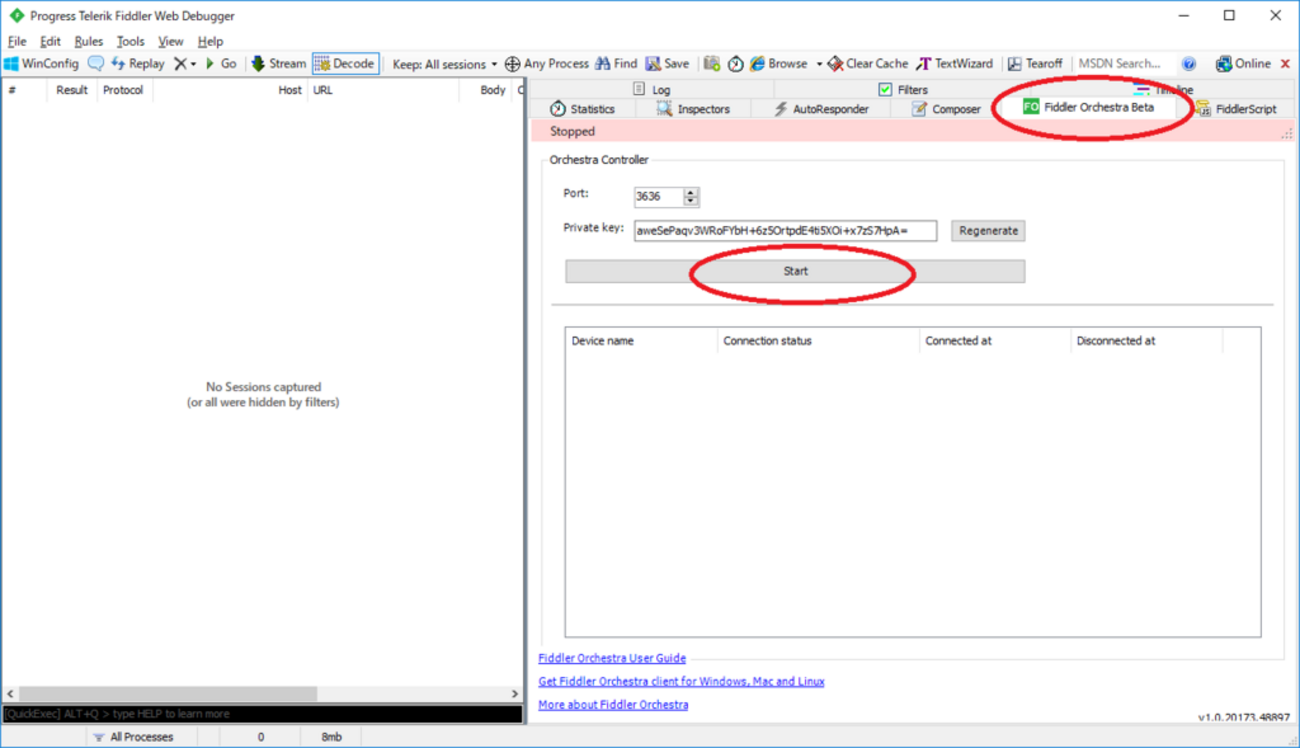
Task: Open the Keep: All sessions dropdown
Action: coord(445,64)
